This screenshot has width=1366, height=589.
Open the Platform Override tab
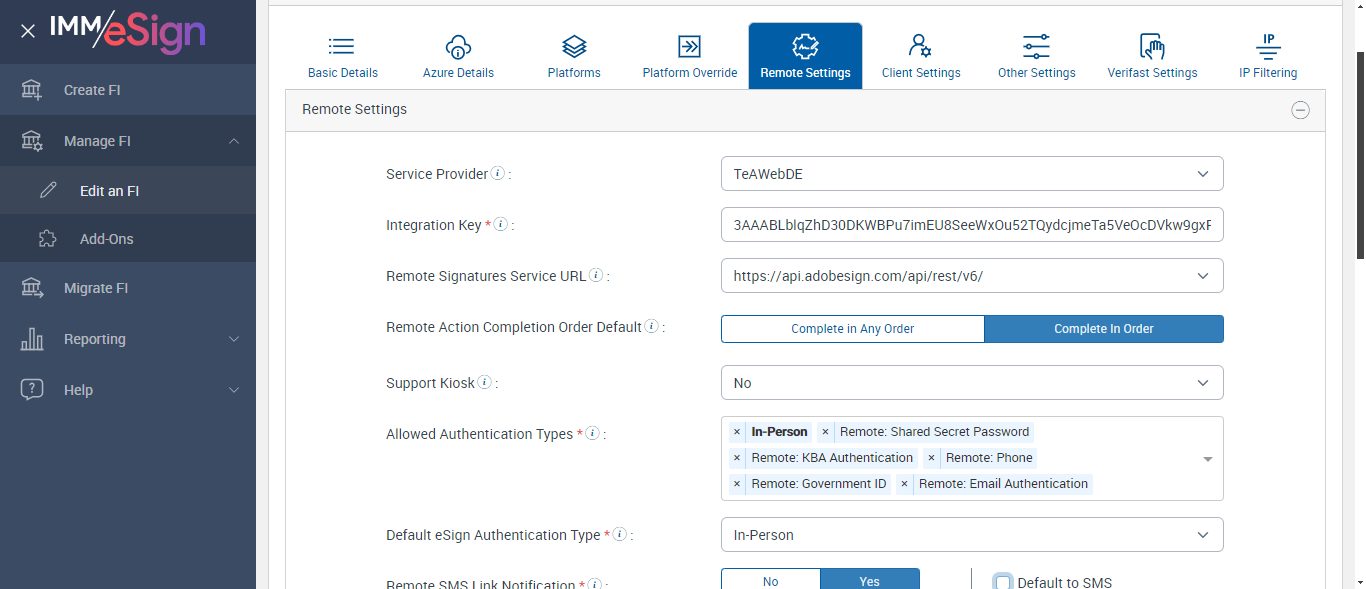click(x=690, y=56)
